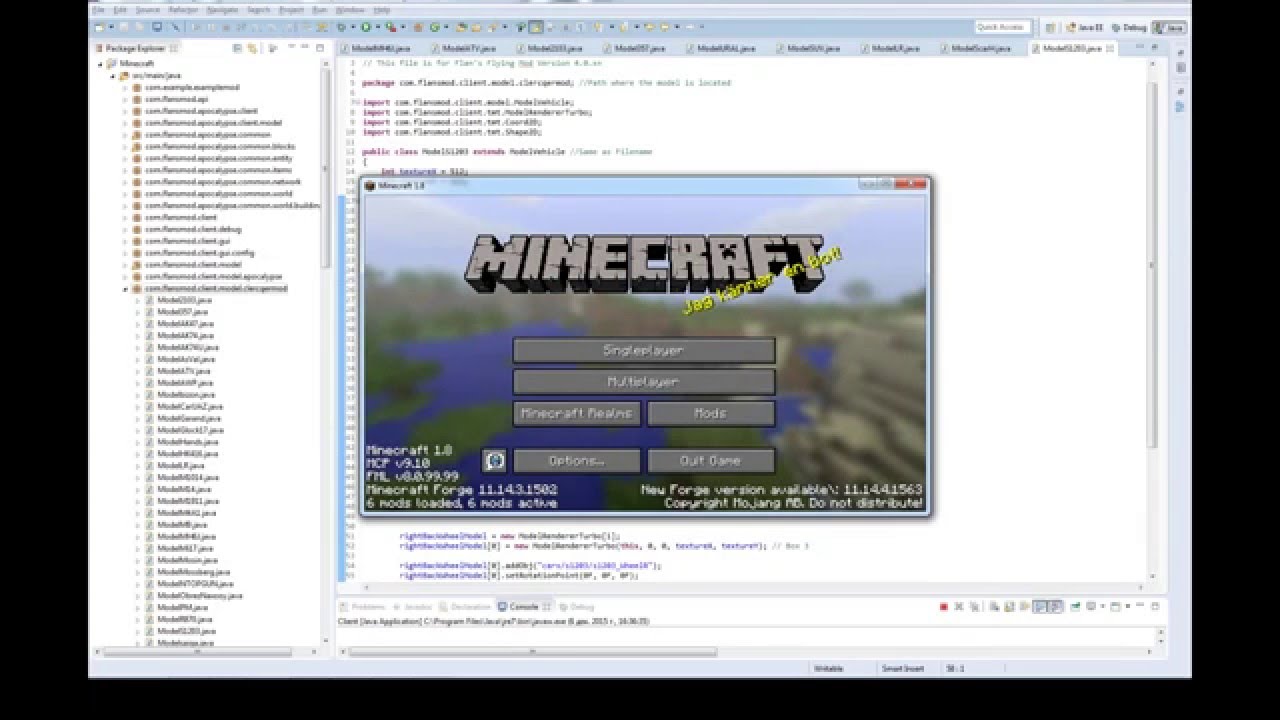The image size is (1280, 720).
Task: Switch to the Problems tab
Action: pyautogui.click(x=362, y=606)
